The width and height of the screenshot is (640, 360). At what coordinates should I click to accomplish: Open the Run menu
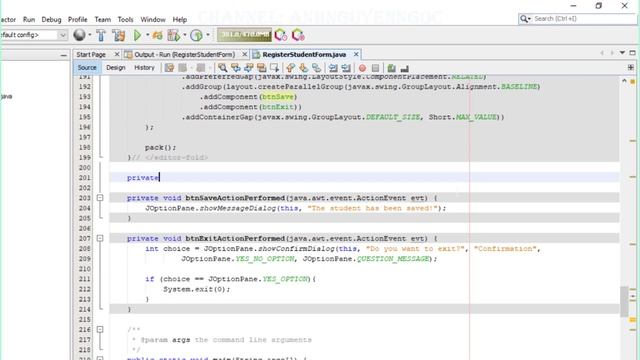coord(29,20)
